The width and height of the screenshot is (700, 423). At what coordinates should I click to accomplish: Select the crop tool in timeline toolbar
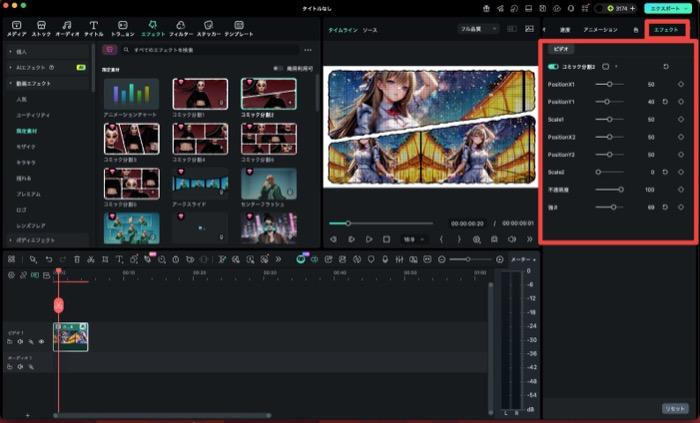coord(105,259)
